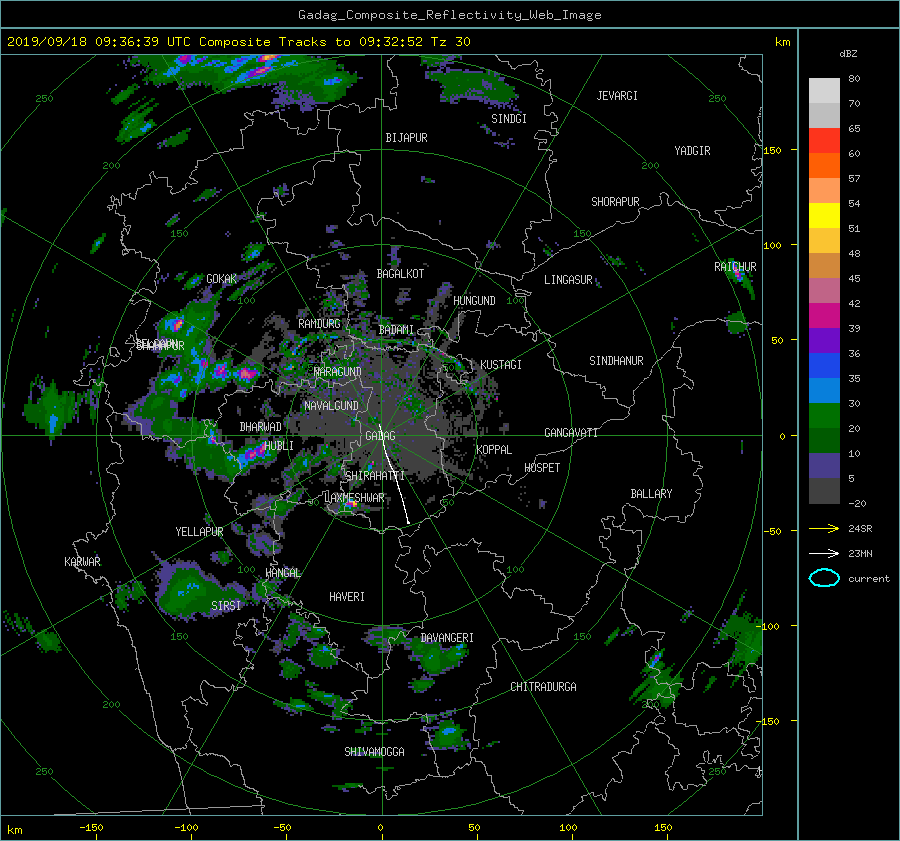Click the RAICHUR city label

[x=735, y=267]
